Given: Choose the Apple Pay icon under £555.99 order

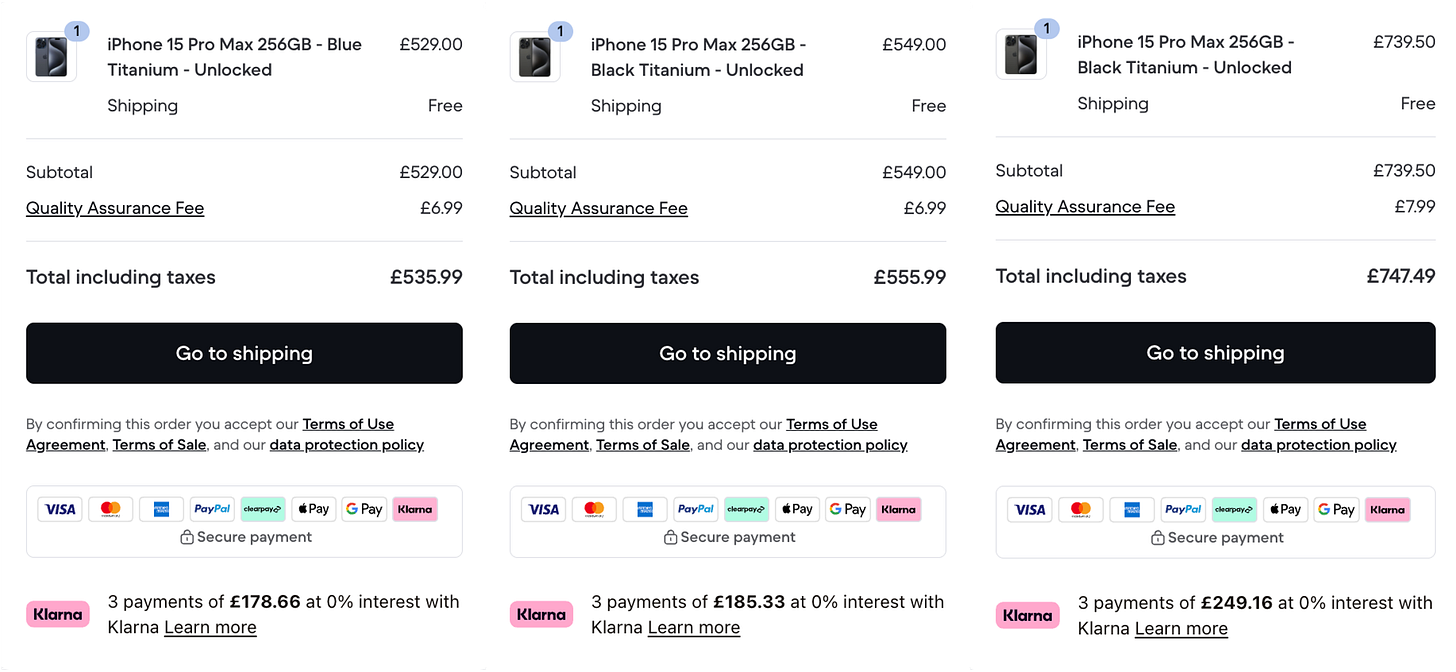Looking at the screenshot, I should 797,509.
